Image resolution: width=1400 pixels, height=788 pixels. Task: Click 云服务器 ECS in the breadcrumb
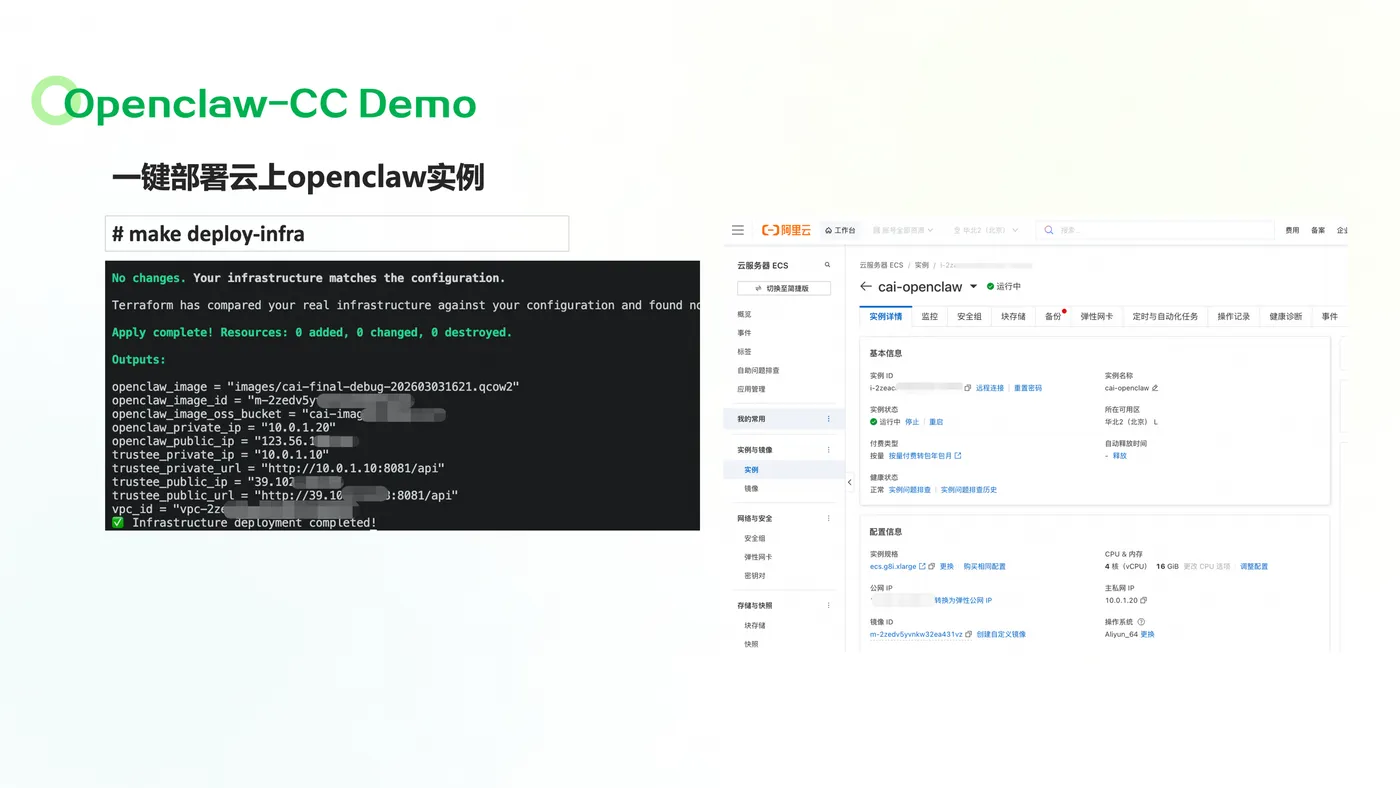881,265
